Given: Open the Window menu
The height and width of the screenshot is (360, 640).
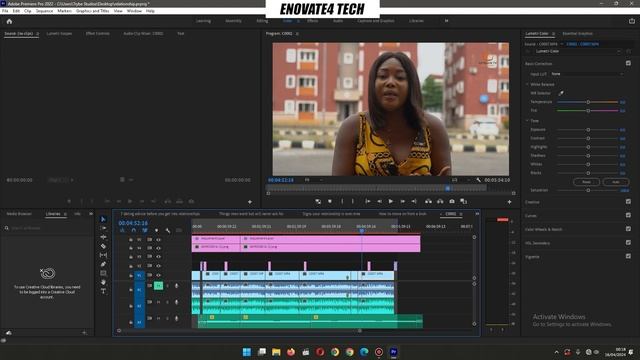Looking at the screenshot, I should (x=134, y=11).
